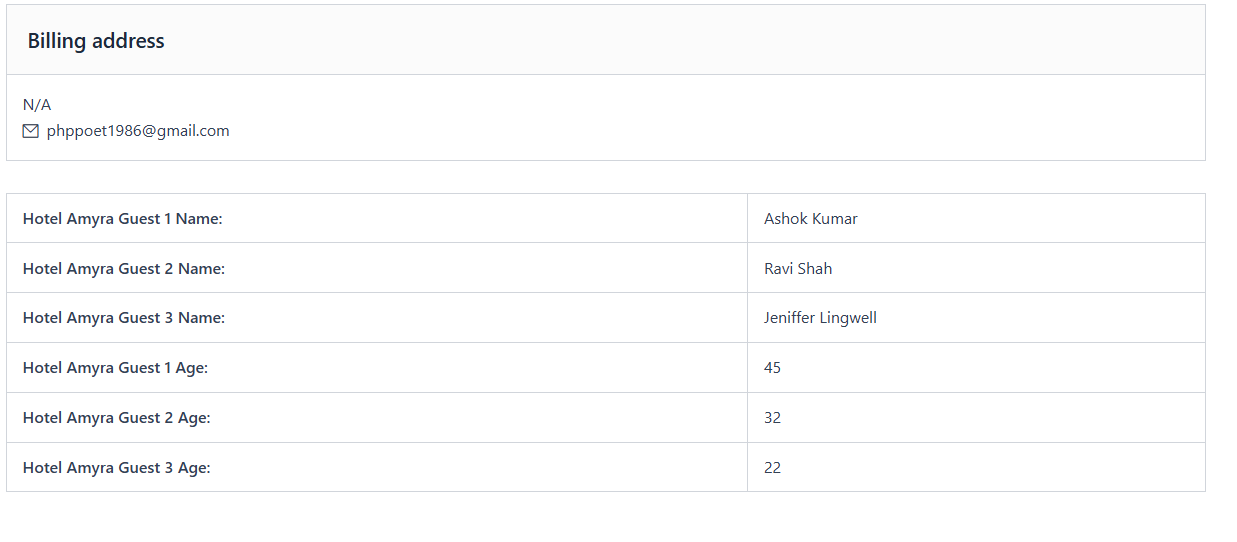Viewport: 1237px width, 542px height.
Task: Click the envelope email icon
Action: [31, 131]
